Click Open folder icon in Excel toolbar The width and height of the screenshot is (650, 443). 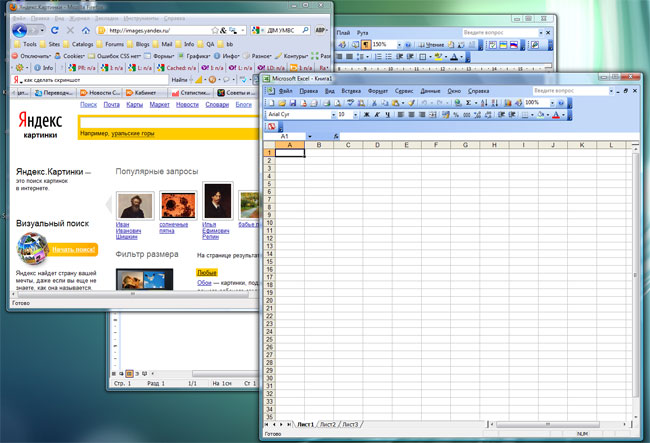282,103
